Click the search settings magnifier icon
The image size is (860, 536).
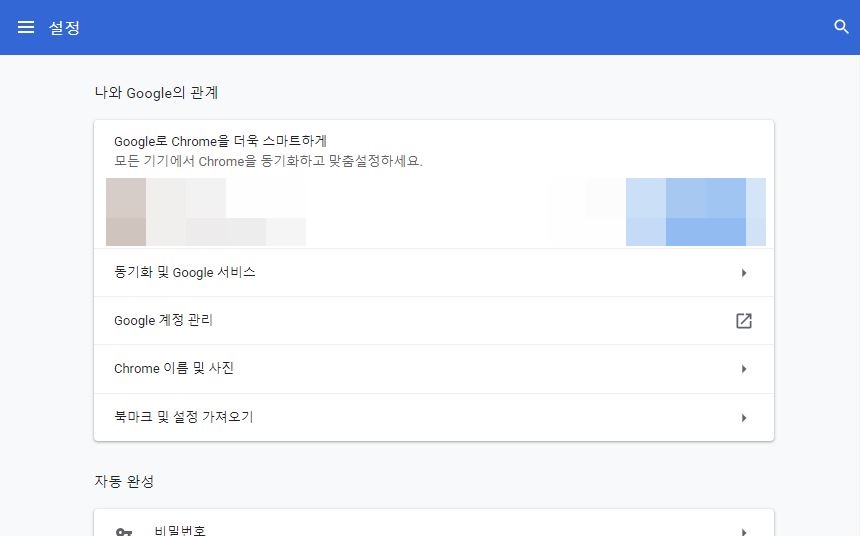click(841, 26)
